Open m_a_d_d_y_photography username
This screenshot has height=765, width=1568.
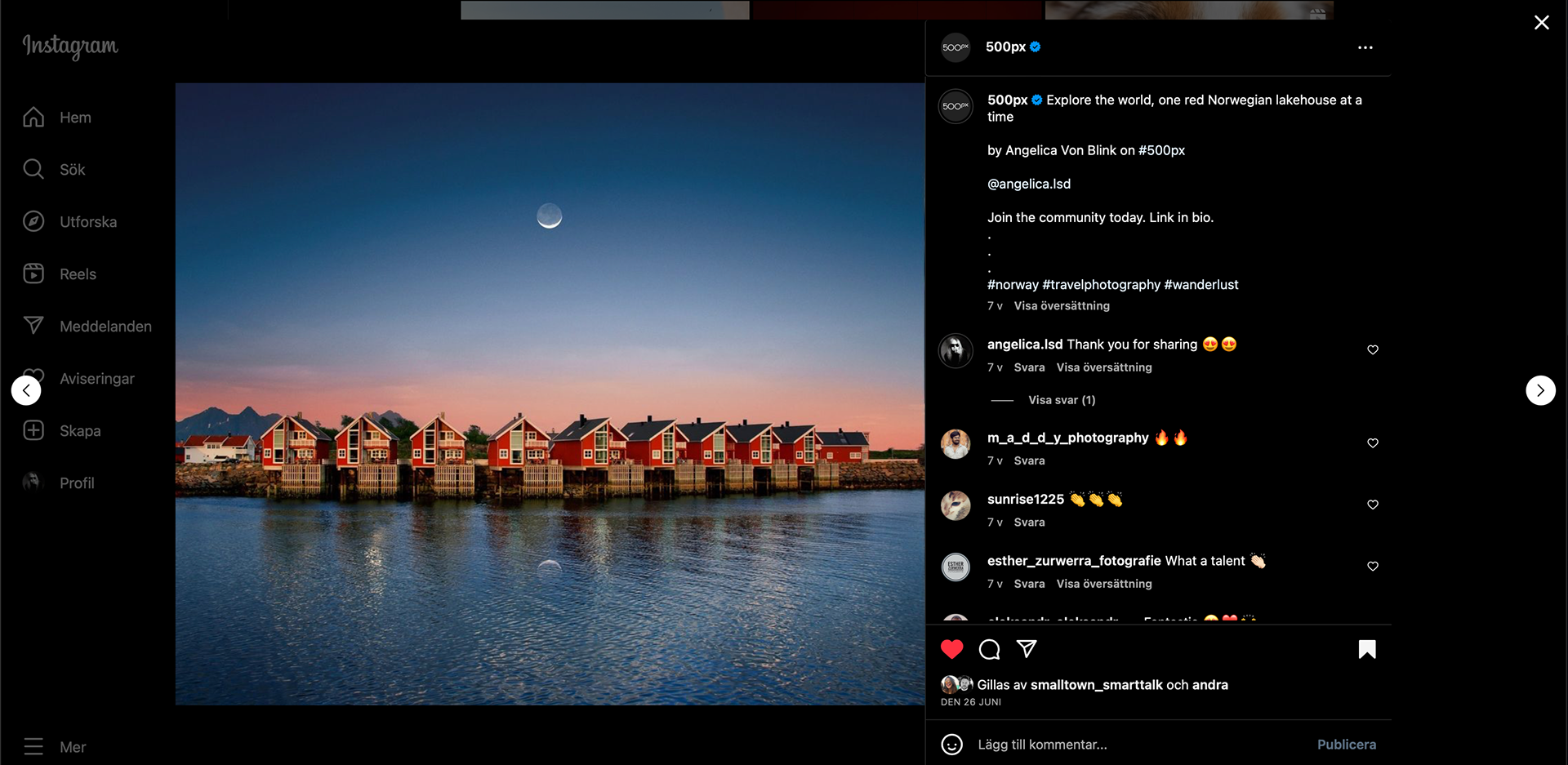click(1067, 438)
